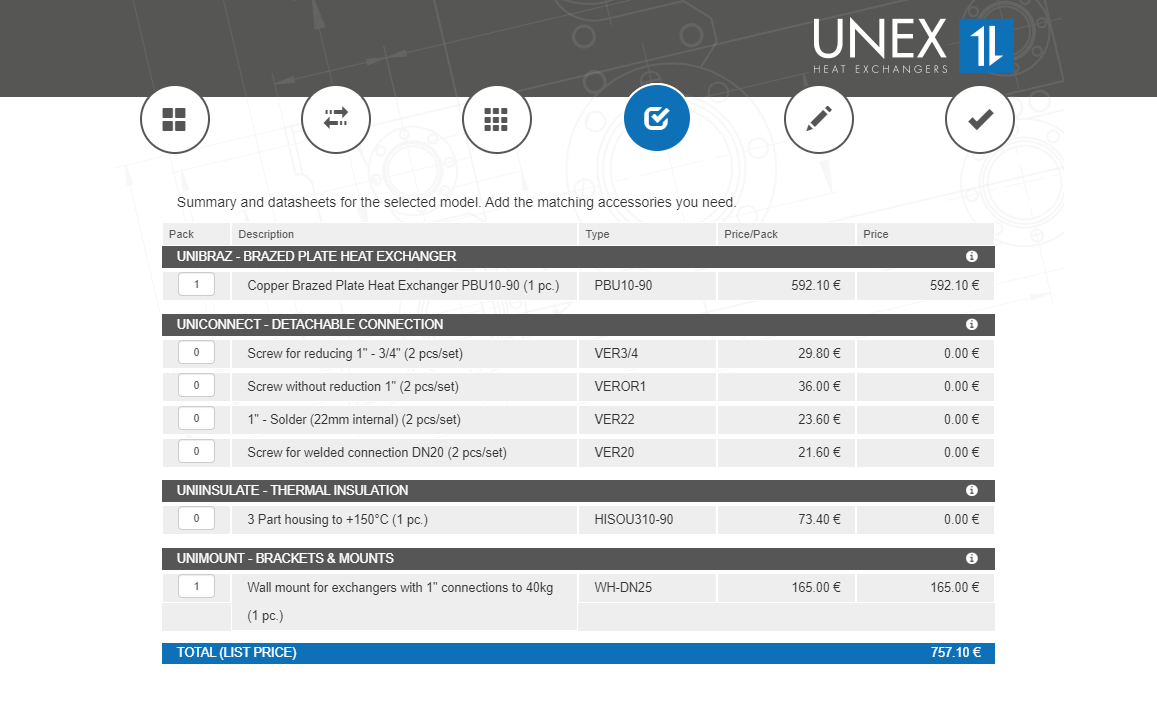Click the 73.40 € price per pack
This screenshot has width=1157, height=719.
[x=819, y=520]
